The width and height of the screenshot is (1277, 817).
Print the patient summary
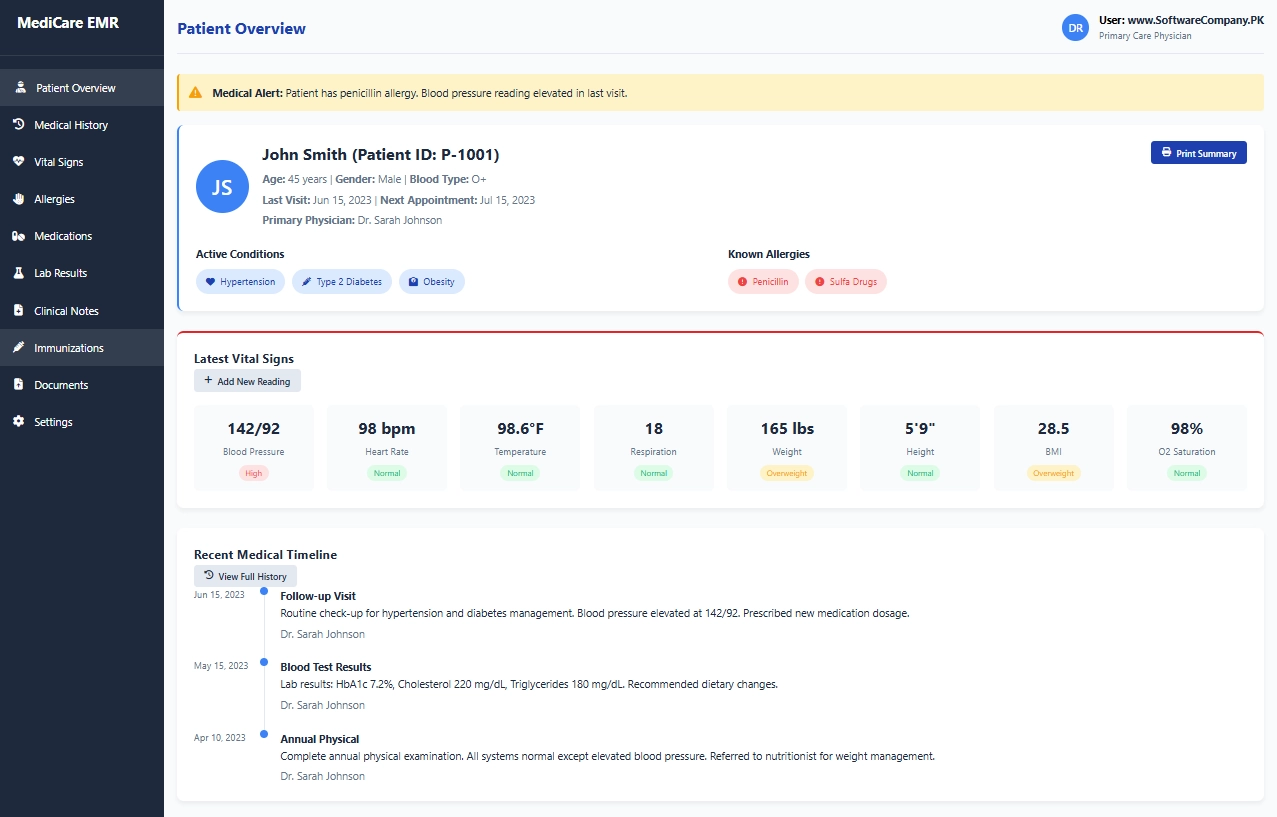tap(1198, 153)
